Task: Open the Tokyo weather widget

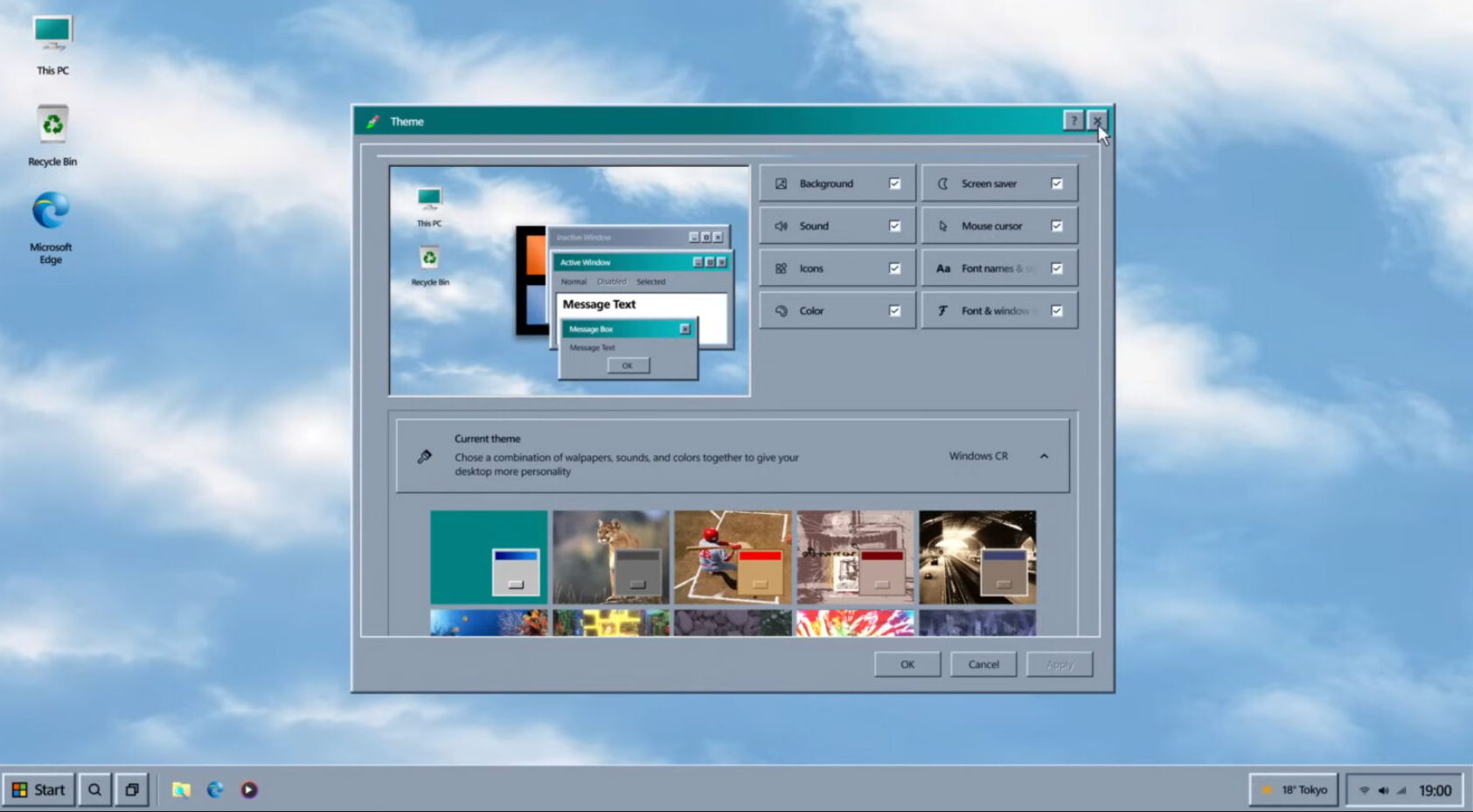Action: click(x=1295, y=790)
